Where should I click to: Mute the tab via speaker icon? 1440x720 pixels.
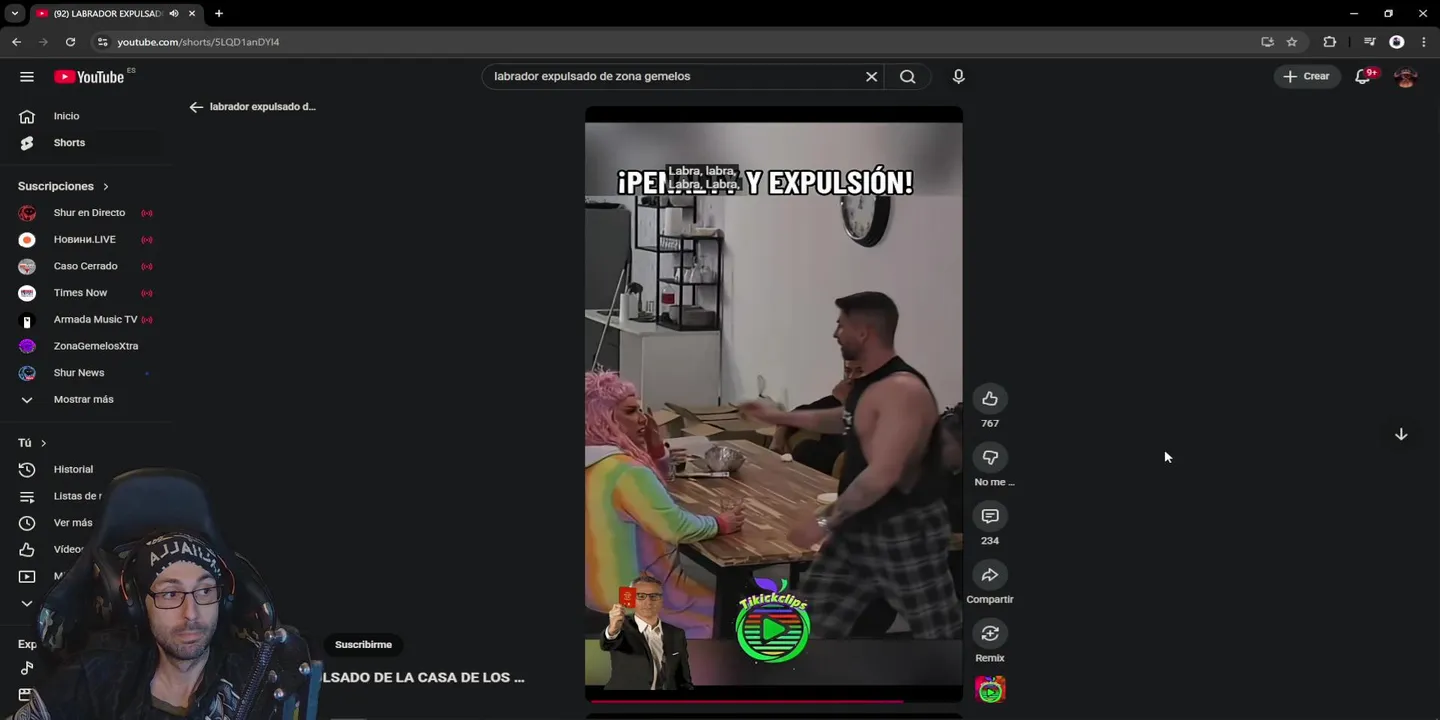174,14
